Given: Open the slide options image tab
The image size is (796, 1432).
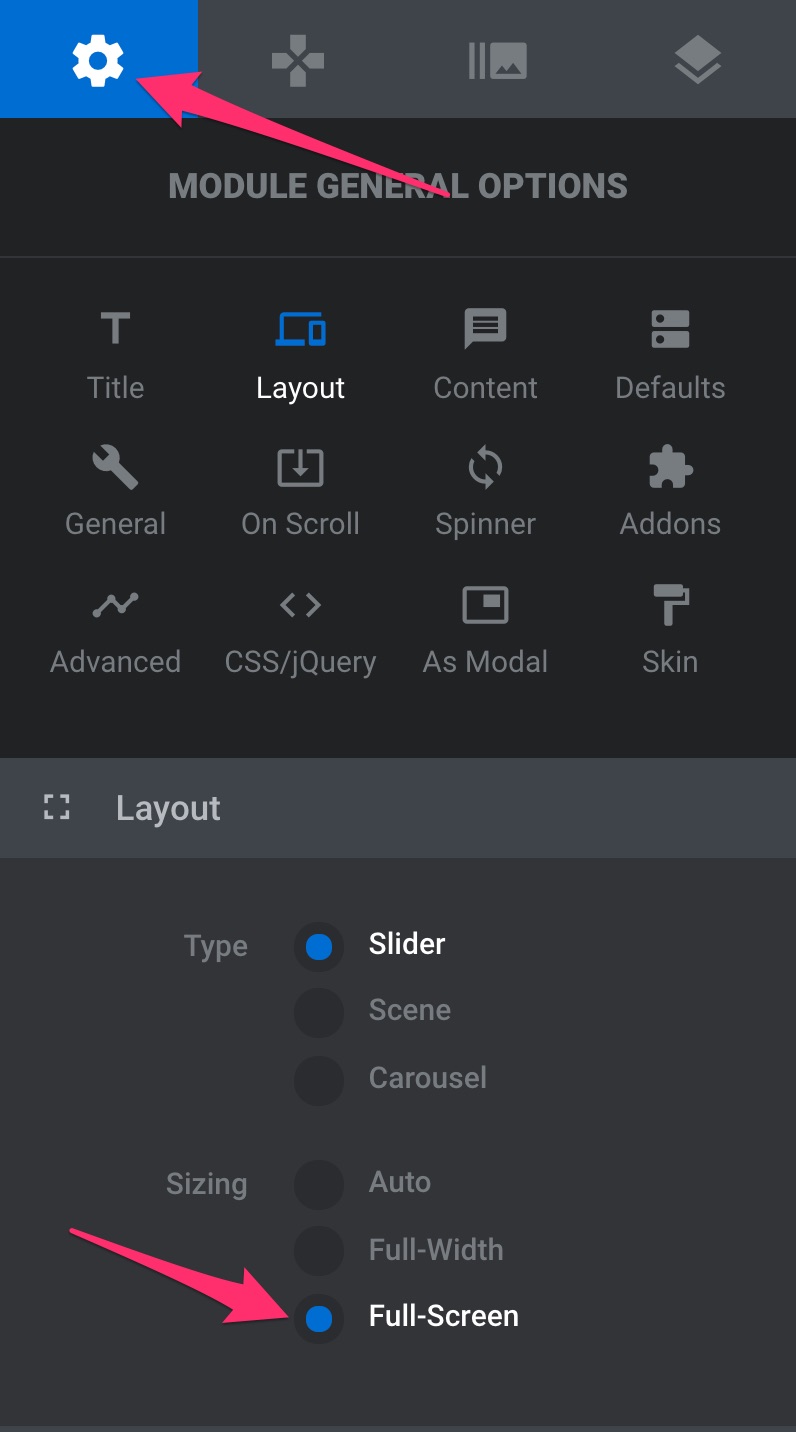Looking at the screenshot, I should (497, 60).
